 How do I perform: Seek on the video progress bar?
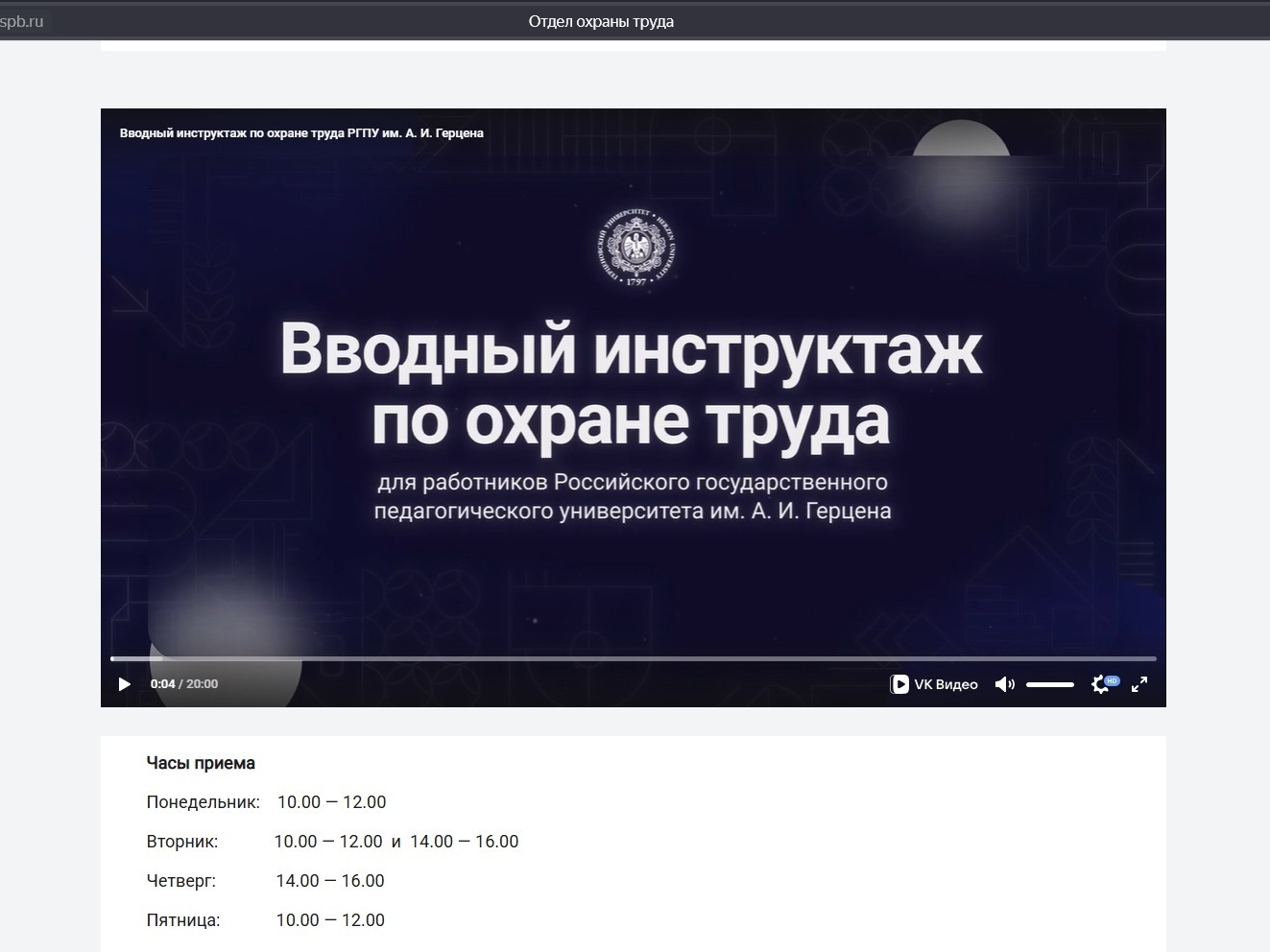pyautogui.click(x=634, y=658)
